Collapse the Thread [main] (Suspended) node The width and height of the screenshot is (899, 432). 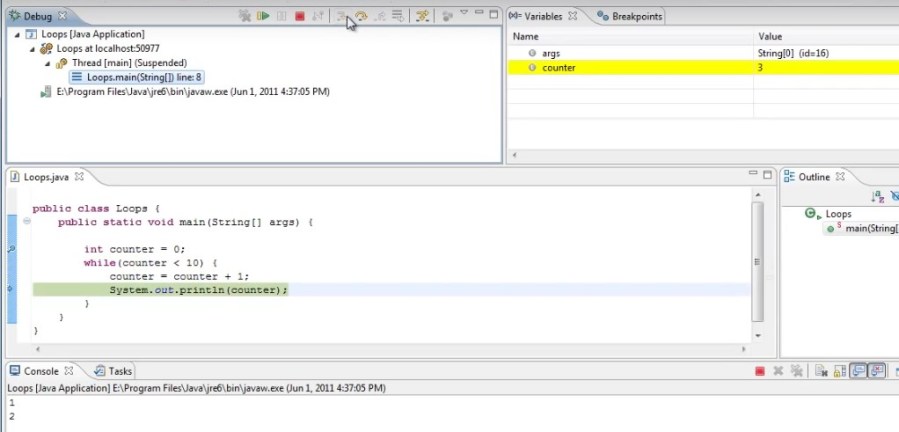coord(48,63)
